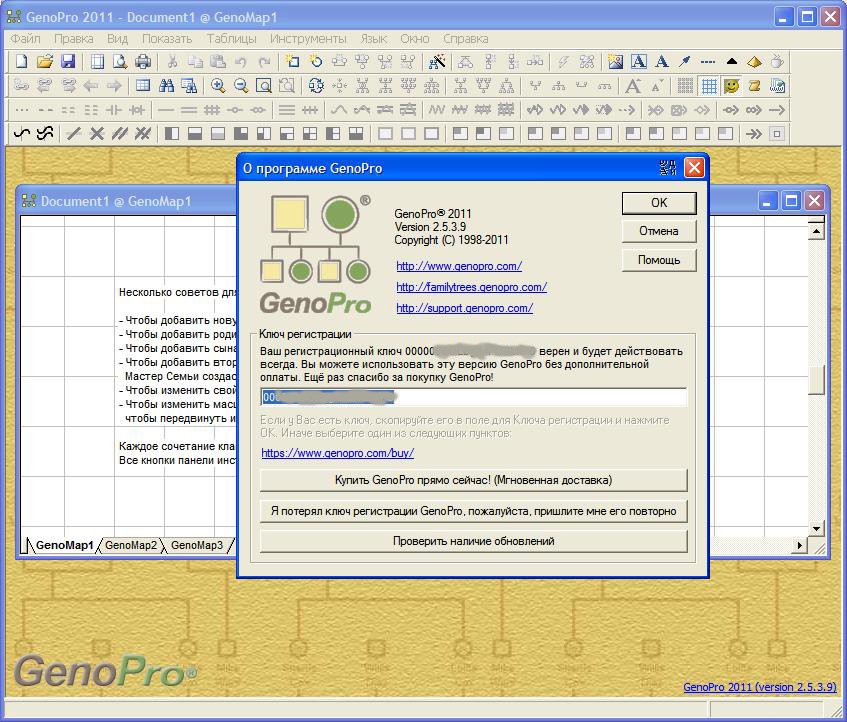Zoom out with the minus magnifier icon
The image size is (847, 722).
click(x=241, y=85)
